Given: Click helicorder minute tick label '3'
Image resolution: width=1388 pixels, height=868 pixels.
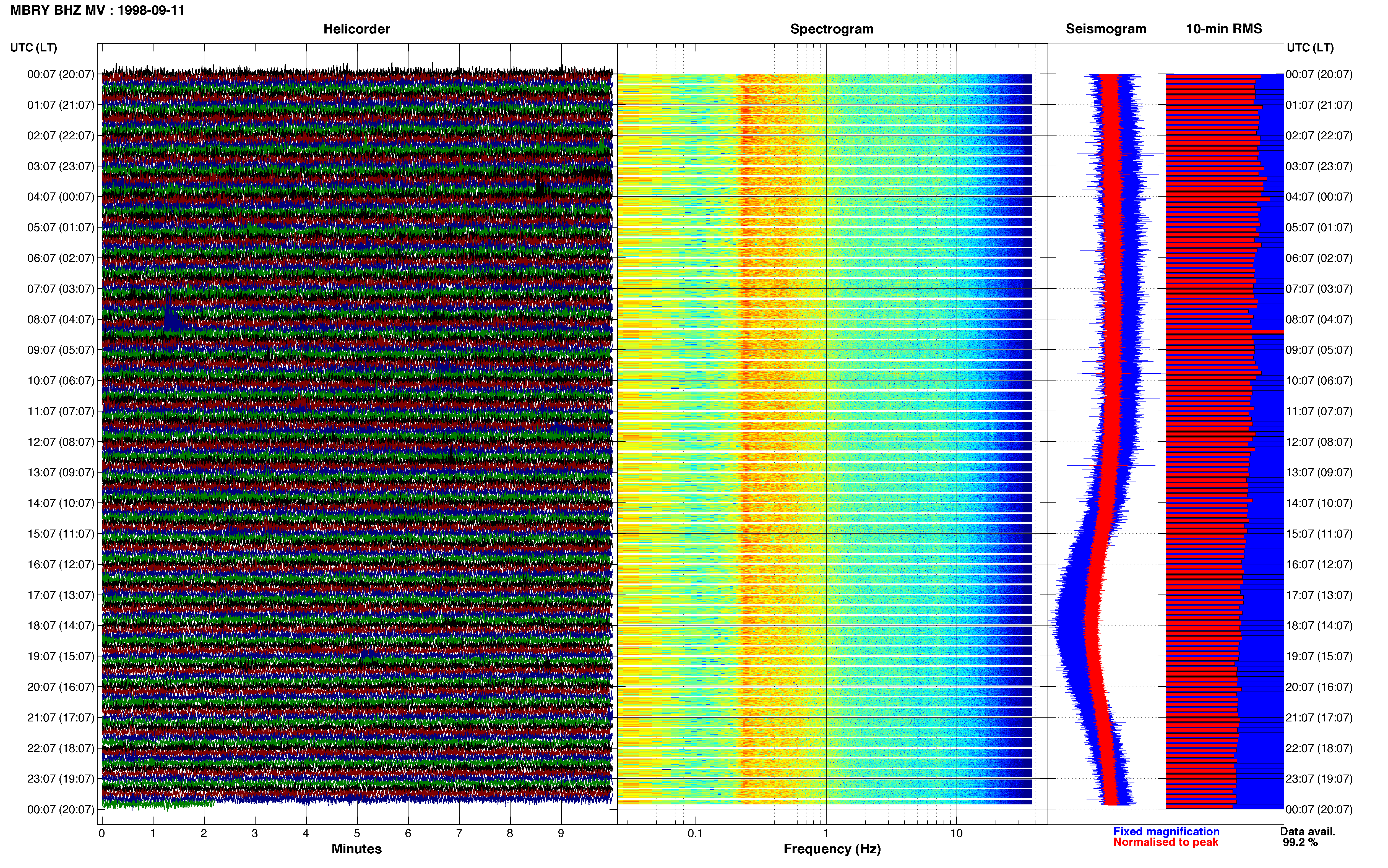Looking at the screenshot, I should click(x=255, y=833).
